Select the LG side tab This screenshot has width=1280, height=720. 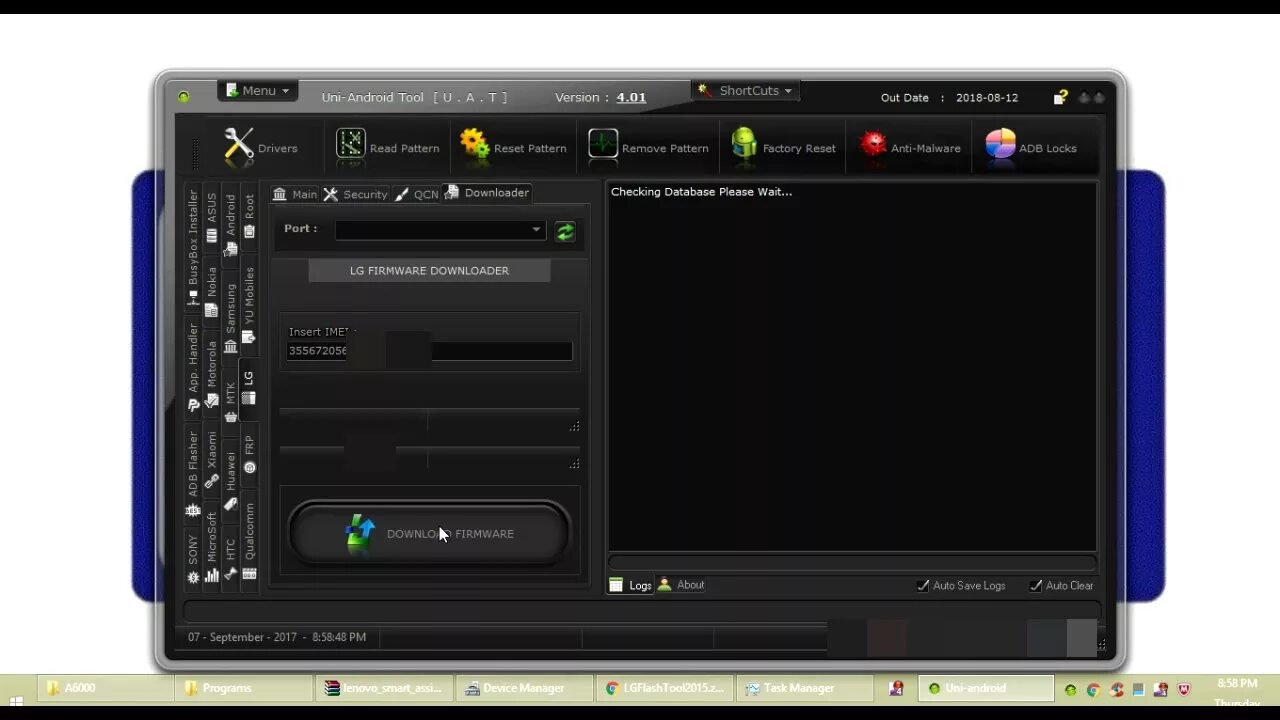pyautogui.click(x=249, y=387)
